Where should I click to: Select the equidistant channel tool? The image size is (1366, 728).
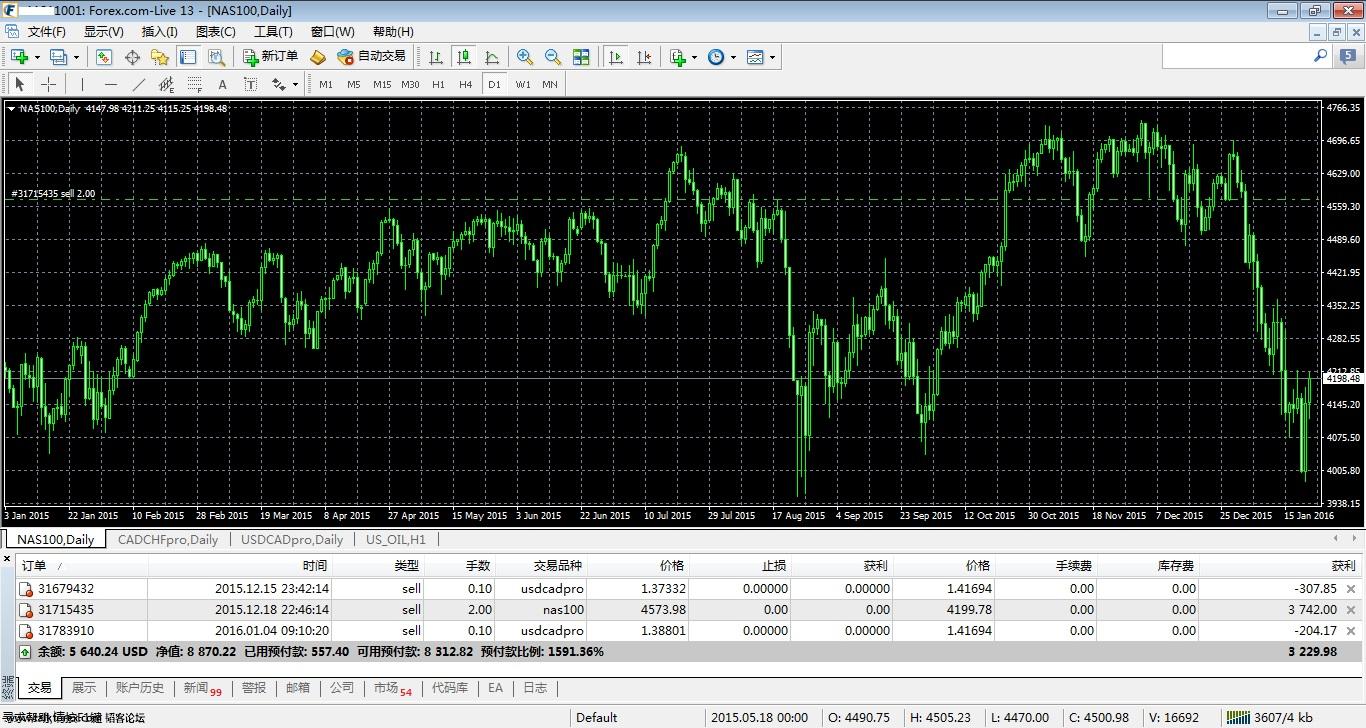point(166,84)
